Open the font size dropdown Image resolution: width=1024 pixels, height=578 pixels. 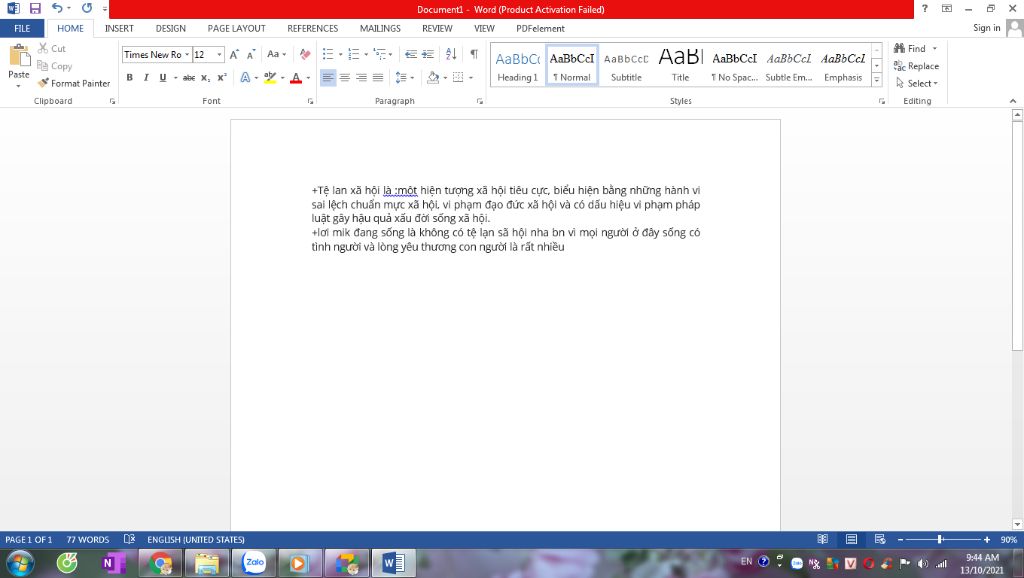219,54
